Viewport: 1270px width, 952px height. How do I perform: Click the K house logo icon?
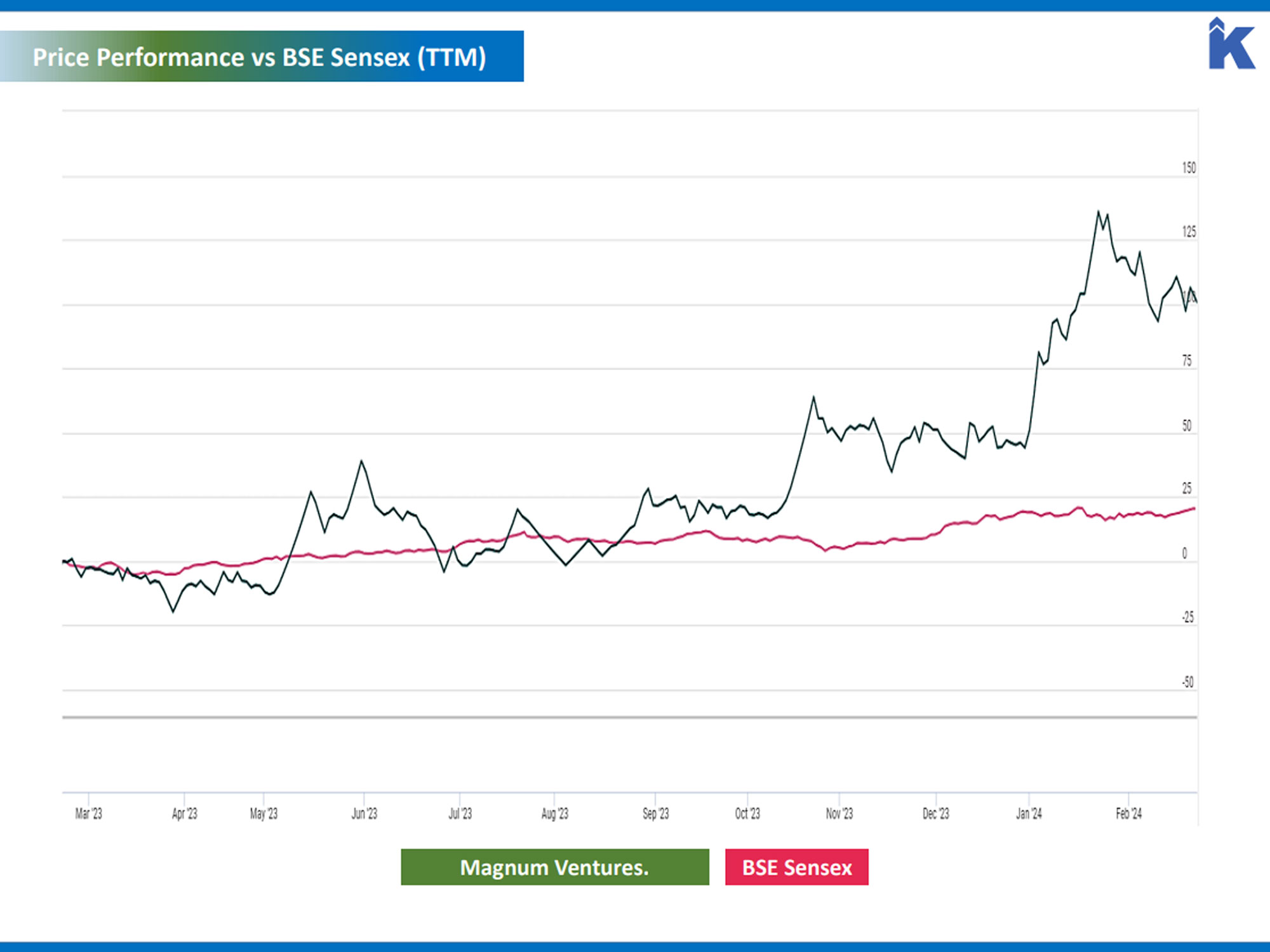(x=1231, y=43)
